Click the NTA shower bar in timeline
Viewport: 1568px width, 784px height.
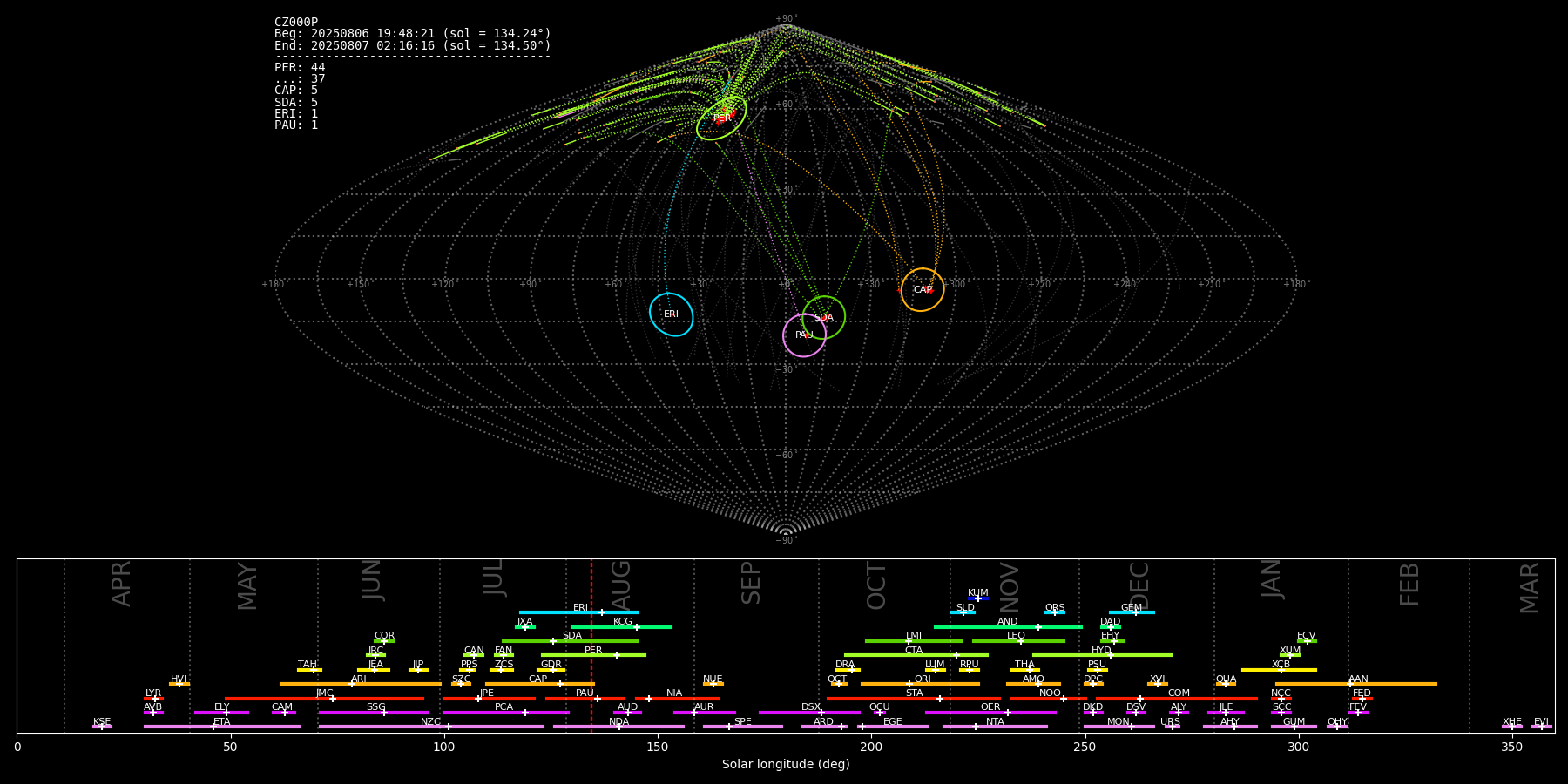995,727
